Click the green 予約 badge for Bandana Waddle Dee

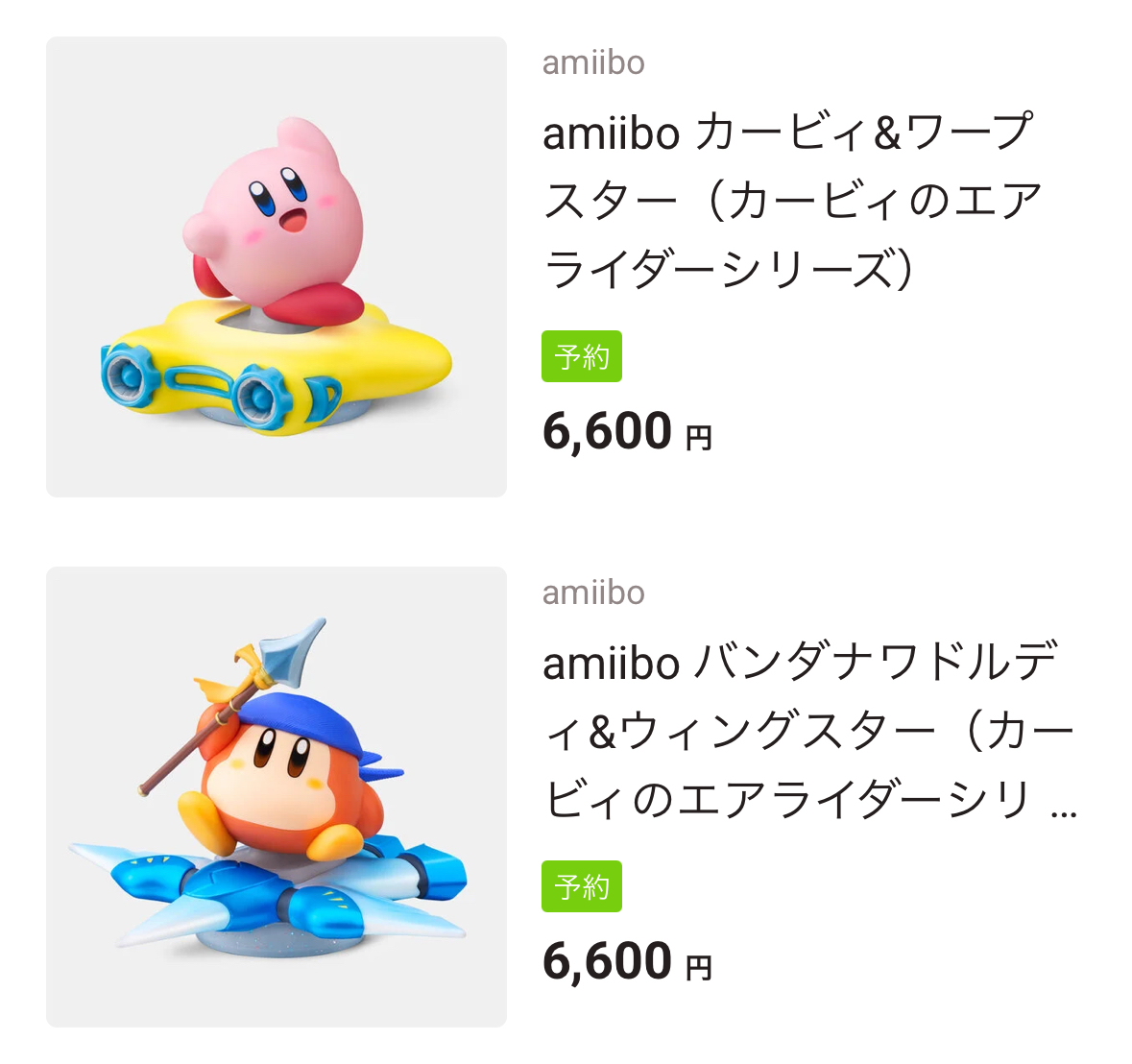pyautogui.click(x=582, y=886)
